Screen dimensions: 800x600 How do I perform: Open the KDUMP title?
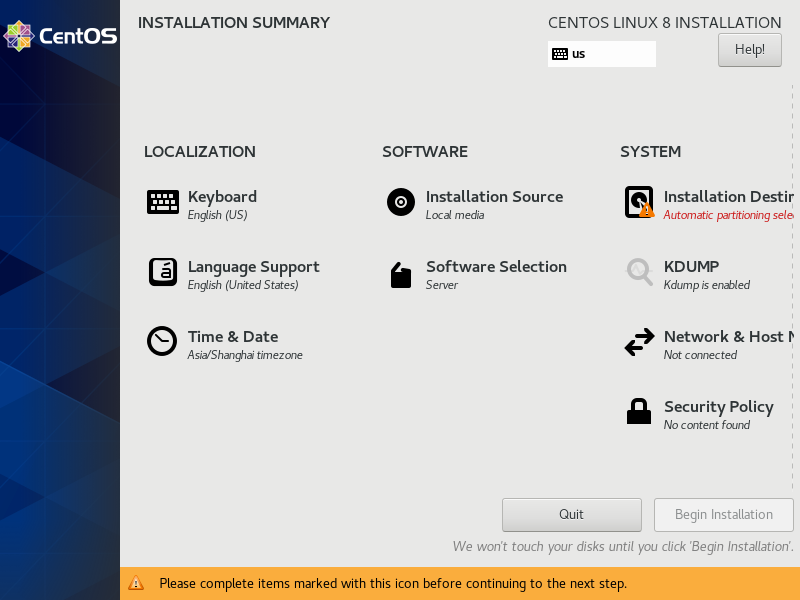[x=691, y=266]
